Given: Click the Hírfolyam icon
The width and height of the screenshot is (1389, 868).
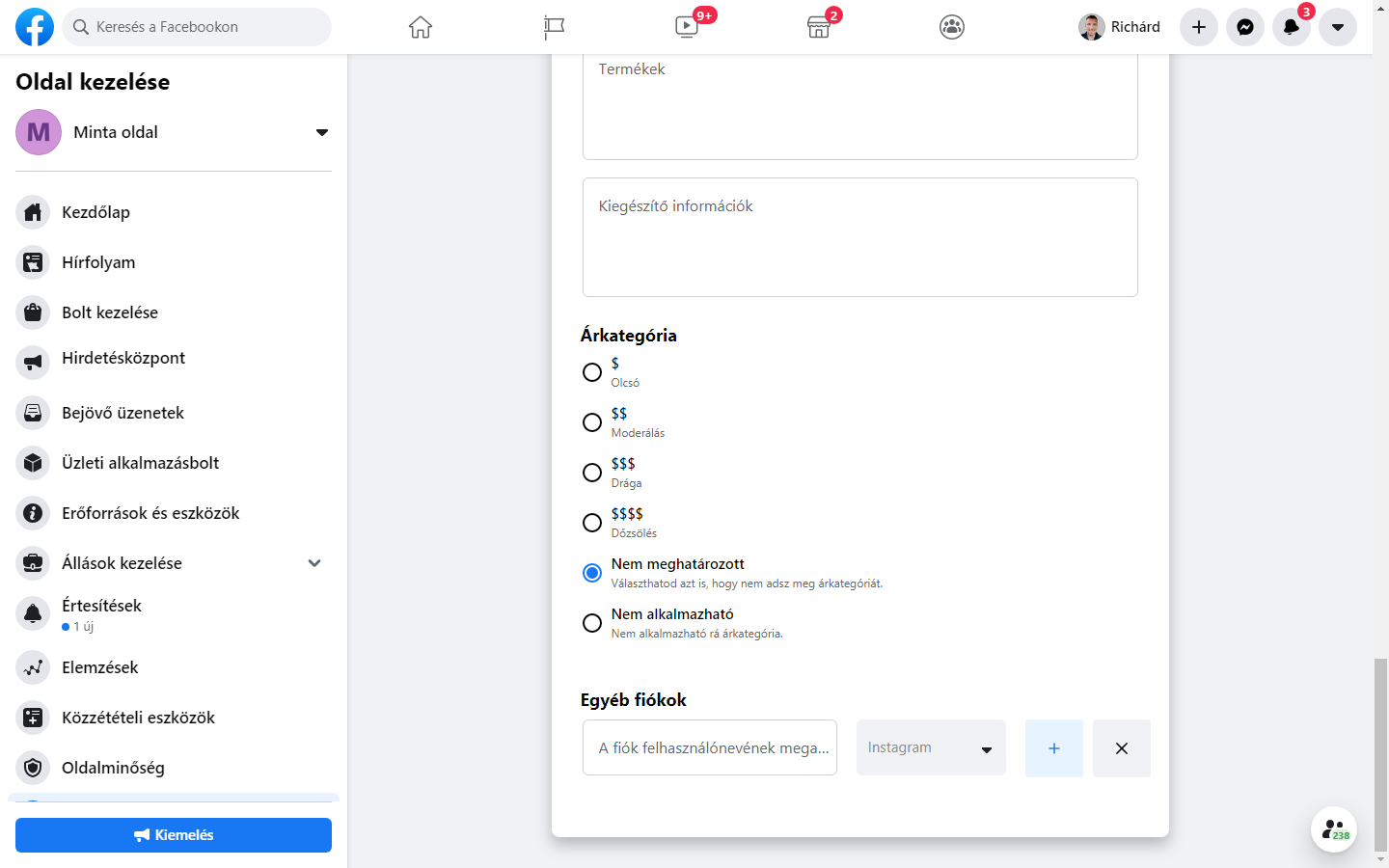Looking at the screenshot, I should click(x=33, y=262).
